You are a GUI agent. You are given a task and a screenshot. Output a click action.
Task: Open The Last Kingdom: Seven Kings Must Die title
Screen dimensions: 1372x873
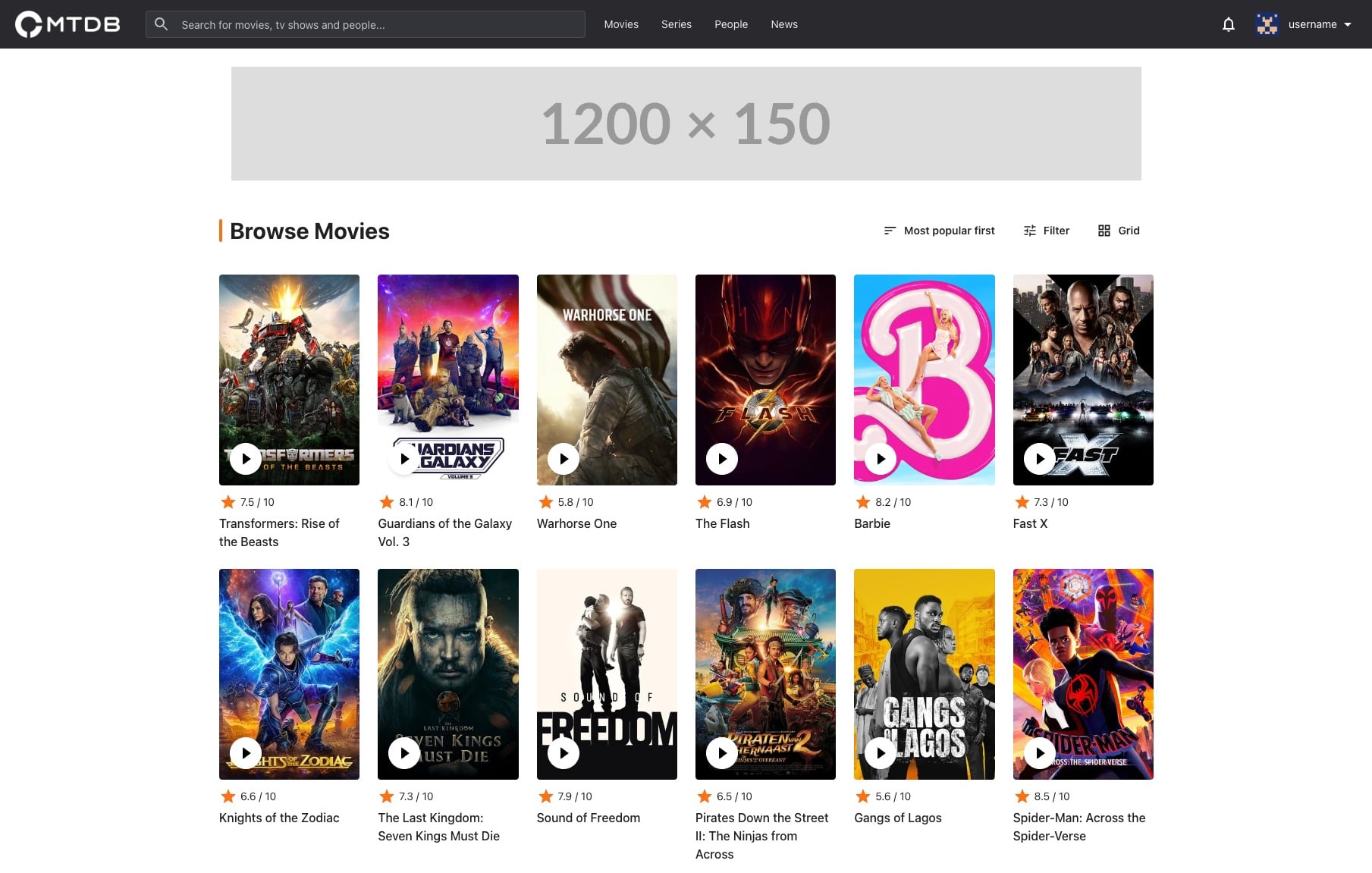438,827
